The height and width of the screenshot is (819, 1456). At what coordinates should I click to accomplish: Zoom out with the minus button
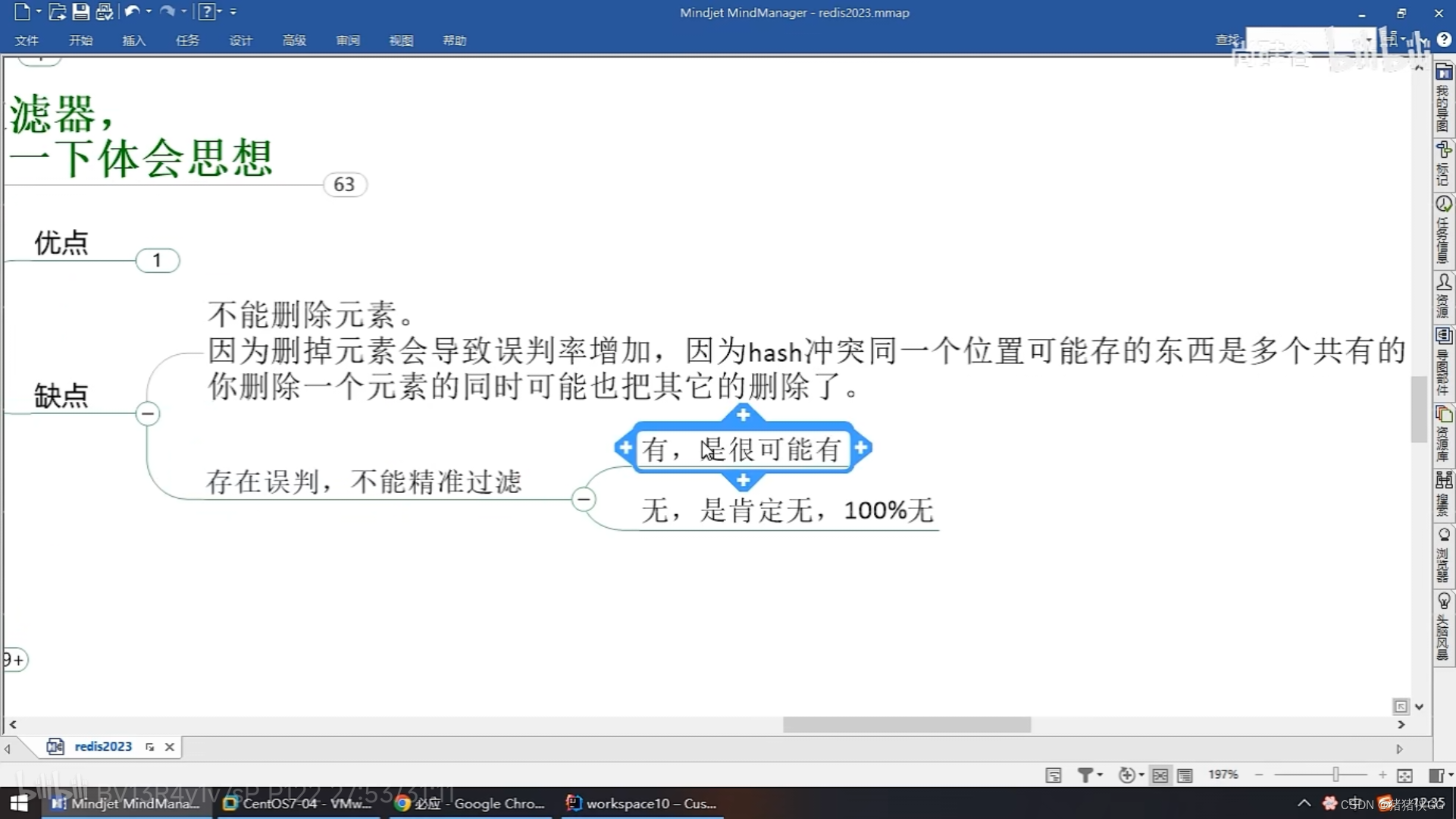coord(1259,775)
